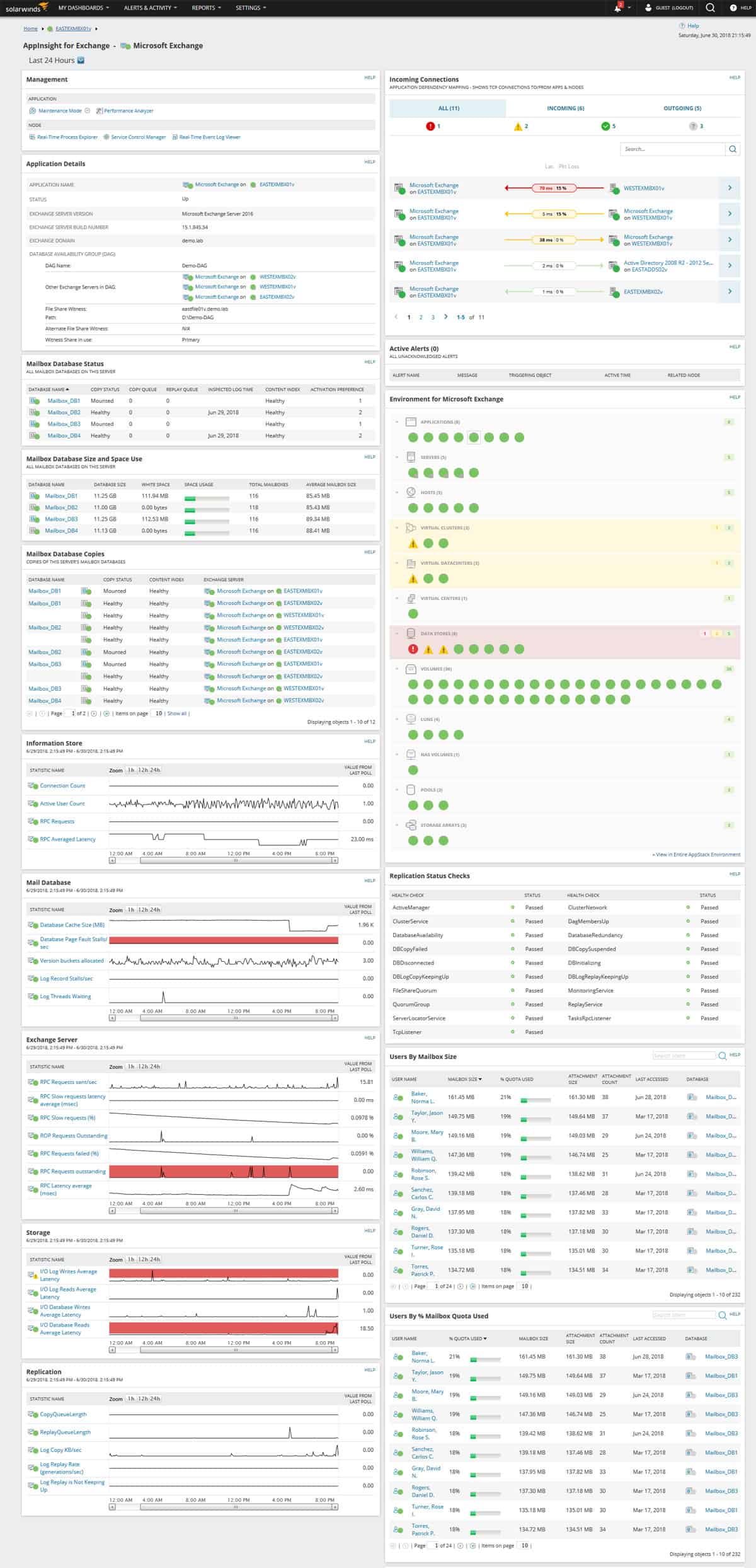
Task: Go to next connections page arrow
Action: [x=445, y=316]
